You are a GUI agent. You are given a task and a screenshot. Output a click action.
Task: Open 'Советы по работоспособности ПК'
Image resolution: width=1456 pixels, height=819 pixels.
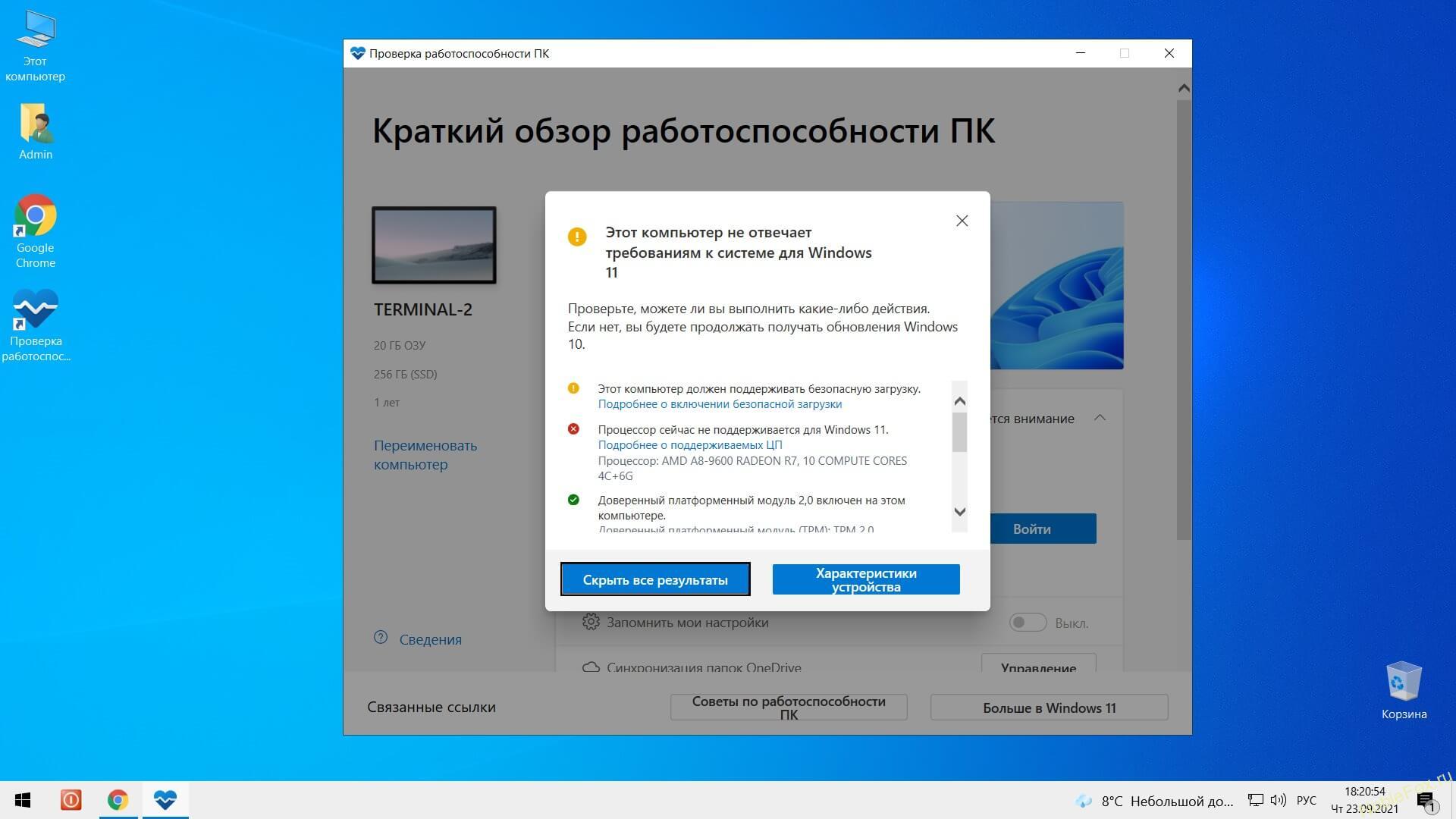789,708
